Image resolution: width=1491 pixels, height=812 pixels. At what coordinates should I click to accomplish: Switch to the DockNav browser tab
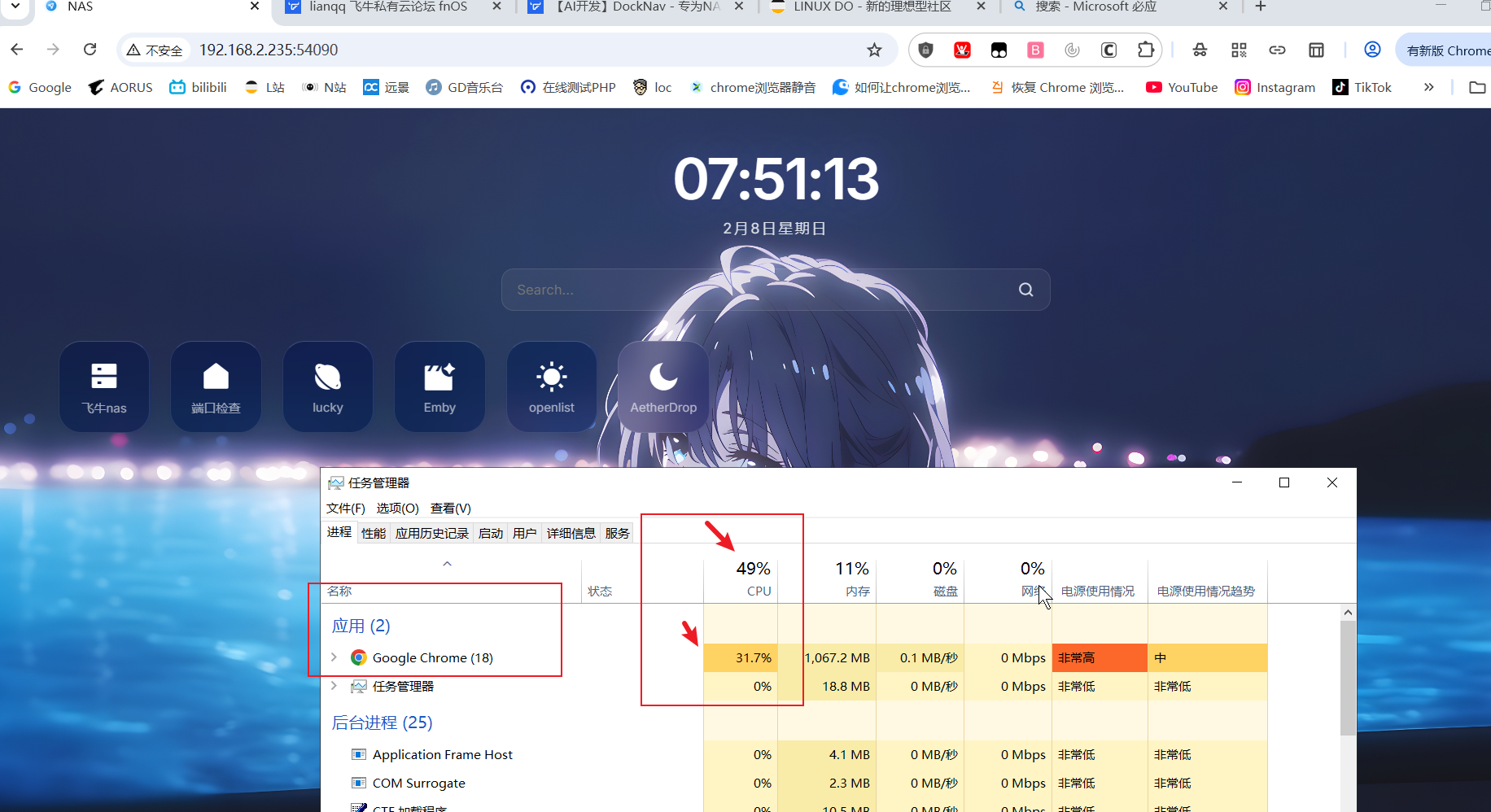click(637, 7)
